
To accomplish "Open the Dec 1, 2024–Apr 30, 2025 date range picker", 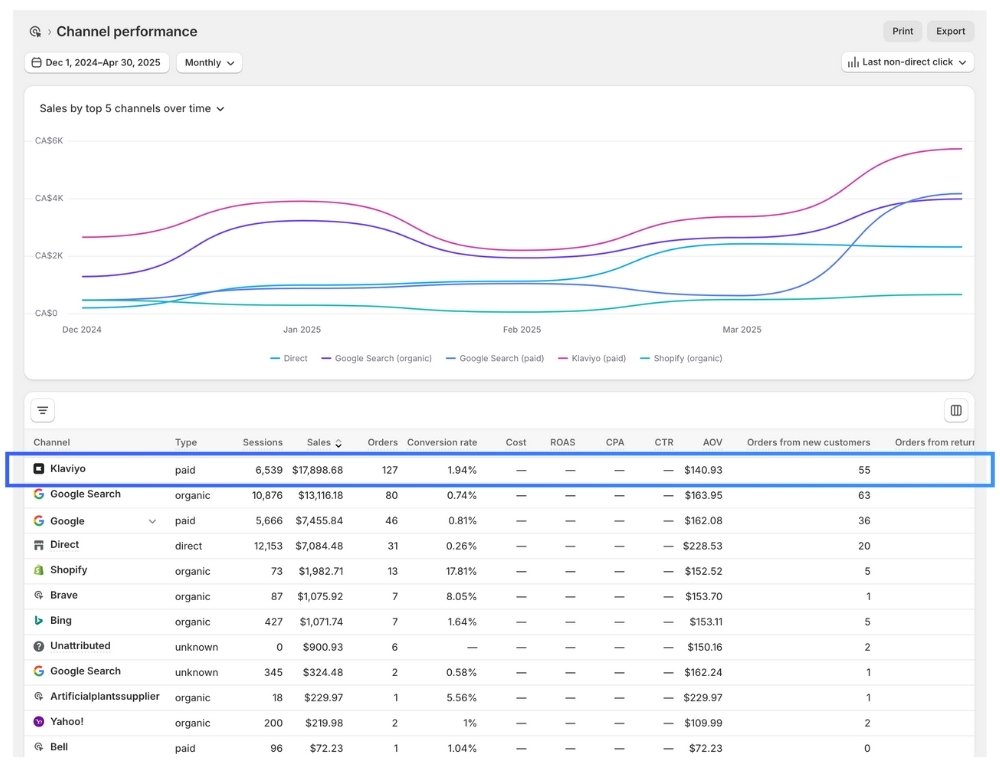I will pos(97,62).
